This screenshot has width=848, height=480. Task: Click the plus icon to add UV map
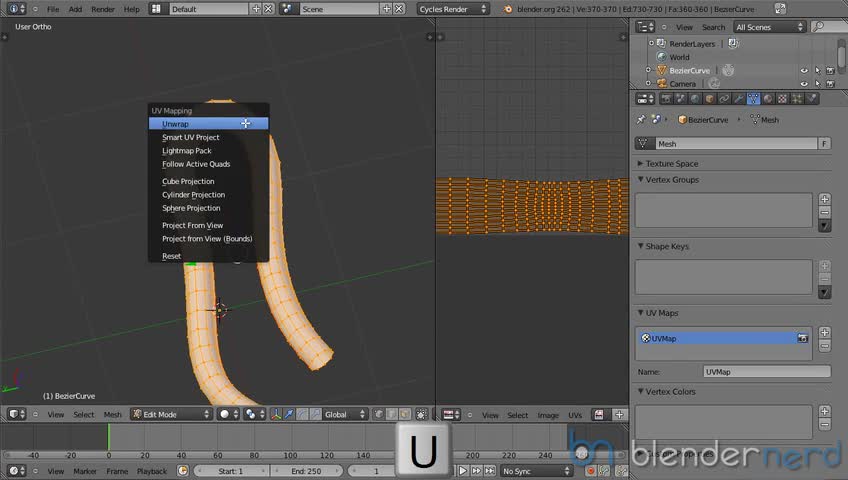tap(824, 332)
